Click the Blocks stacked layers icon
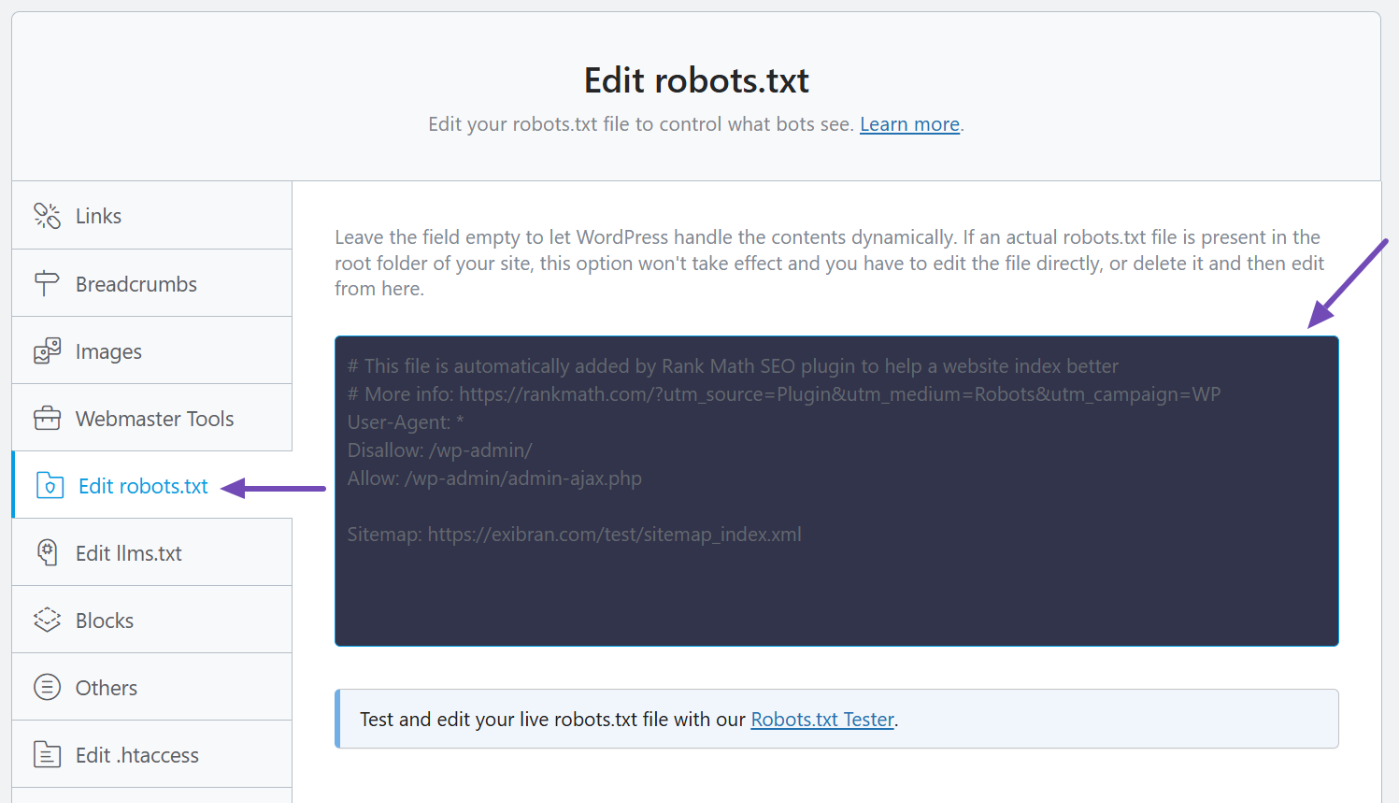1399x803 pixels. coord(47,620)
